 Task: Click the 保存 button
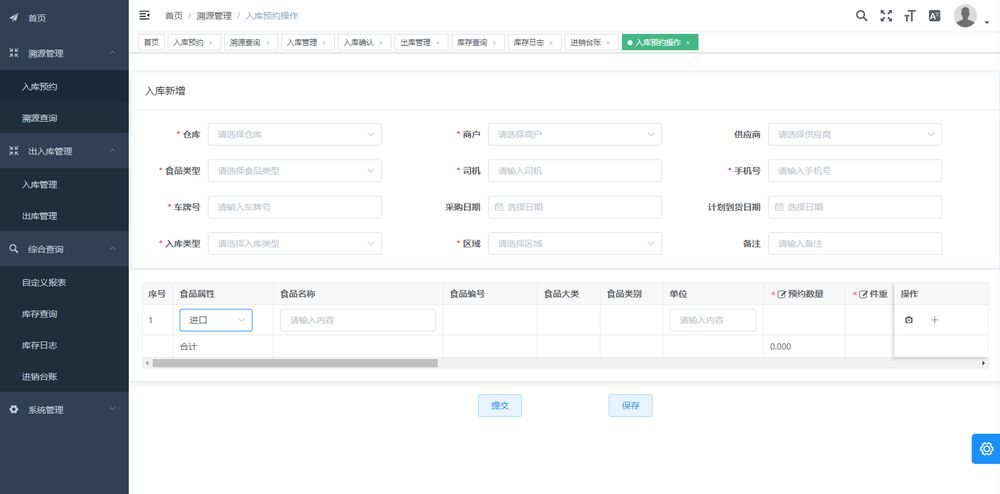pyautogui.click(x=630, y=406)
